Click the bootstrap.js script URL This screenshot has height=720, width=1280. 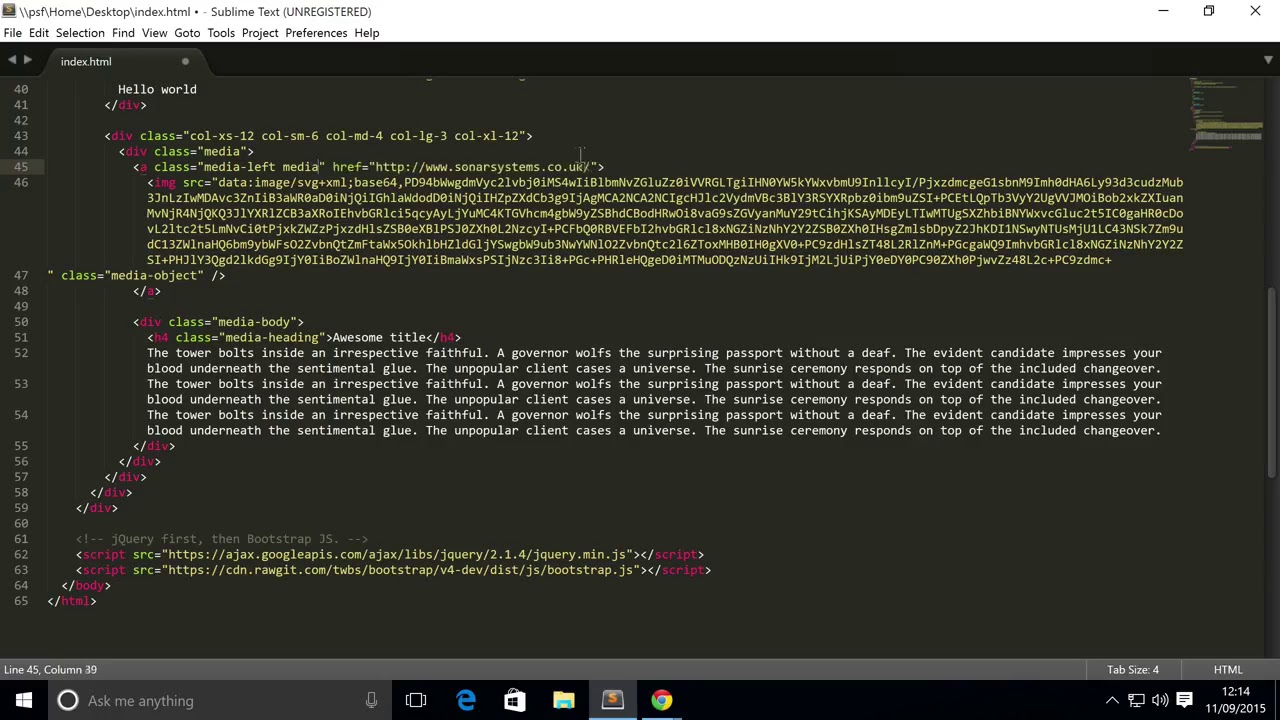(403, 570)
